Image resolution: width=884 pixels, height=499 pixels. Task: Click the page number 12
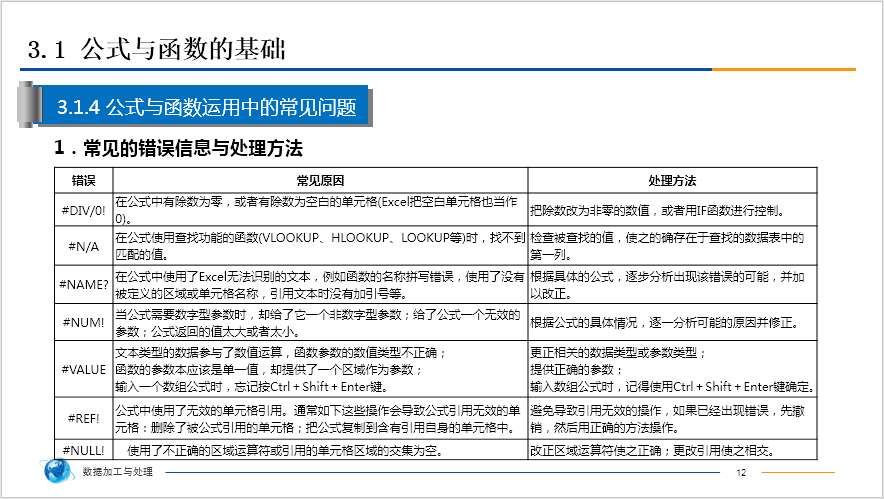tap(741, 472)
